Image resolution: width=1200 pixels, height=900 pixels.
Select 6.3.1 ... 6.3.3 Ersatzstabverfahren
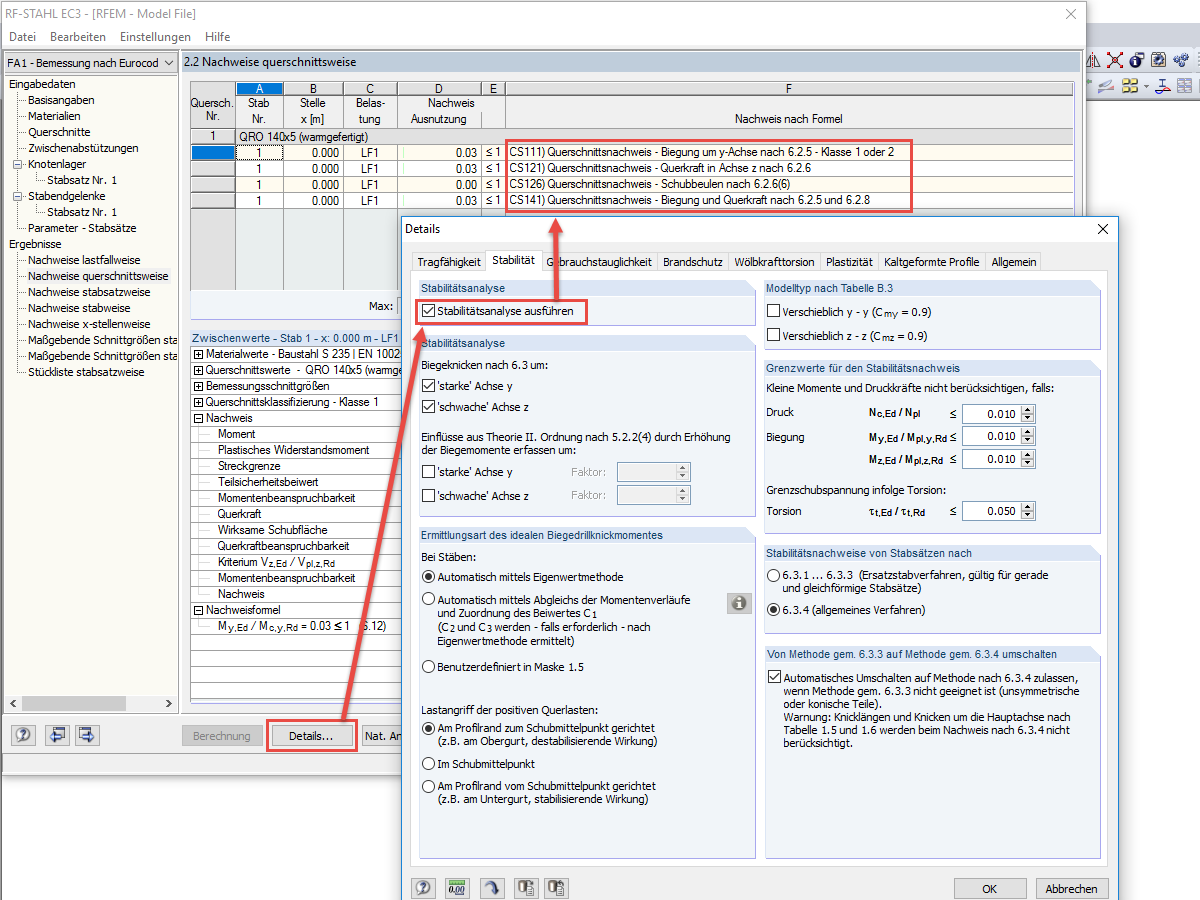point(774,576)
